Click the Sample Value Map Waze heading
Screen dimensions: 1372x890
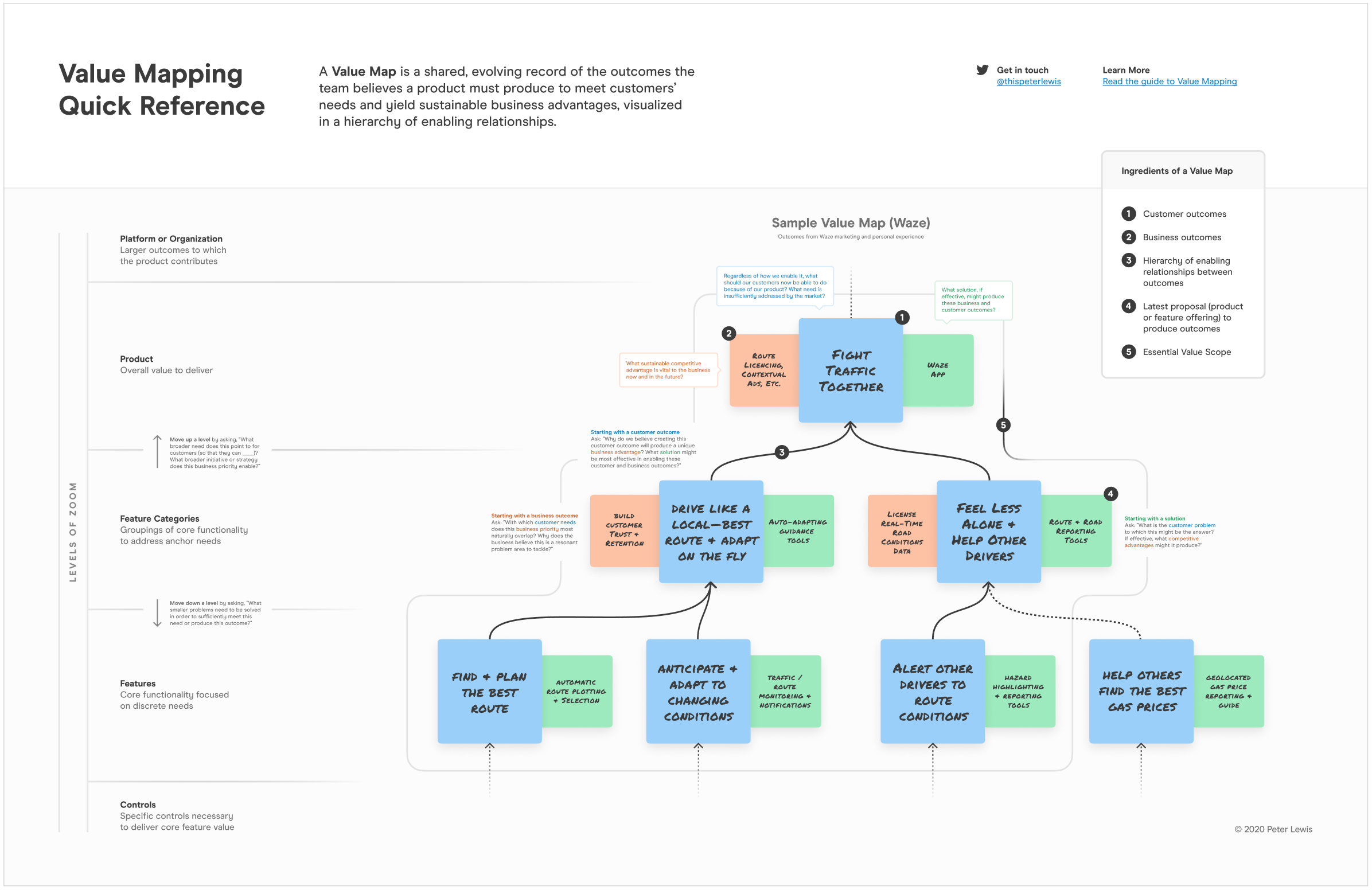coord(851,222)
